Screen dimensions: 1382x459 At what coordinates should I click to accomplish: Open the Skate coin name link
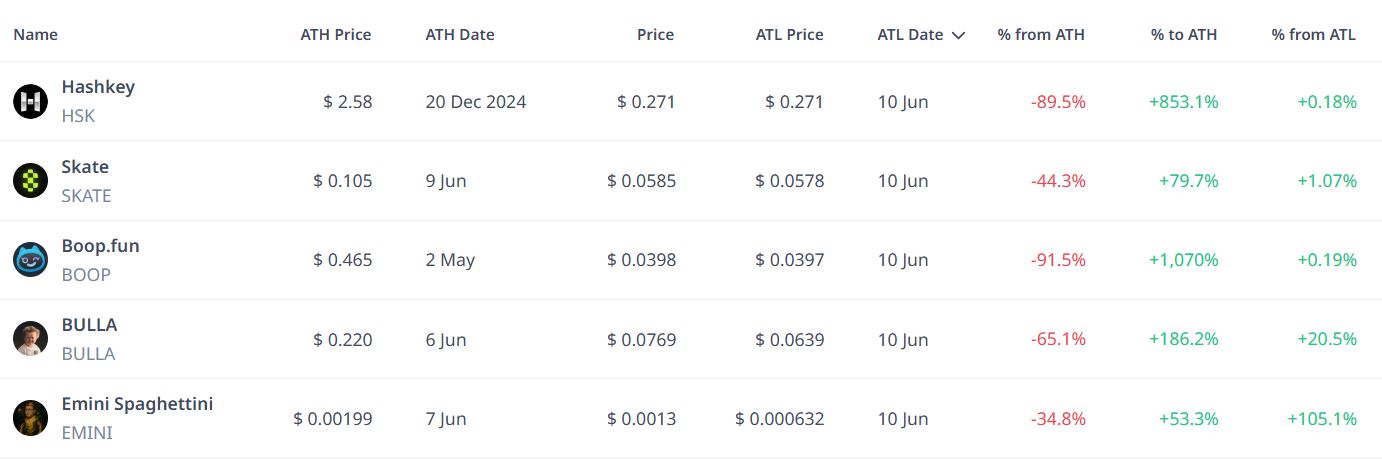point(85,167)
